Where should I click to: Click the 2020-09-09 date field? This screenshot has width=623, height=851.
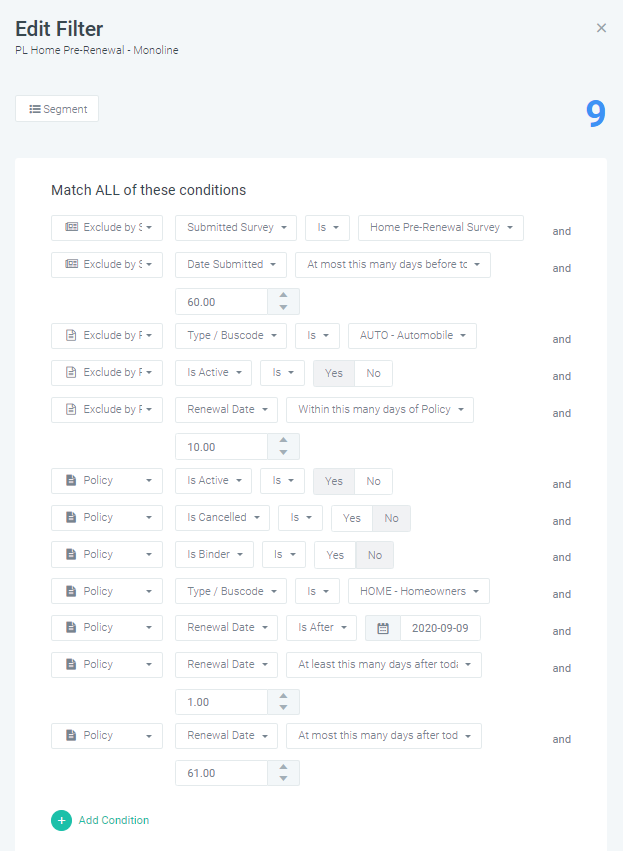click(x=439, y=628)
